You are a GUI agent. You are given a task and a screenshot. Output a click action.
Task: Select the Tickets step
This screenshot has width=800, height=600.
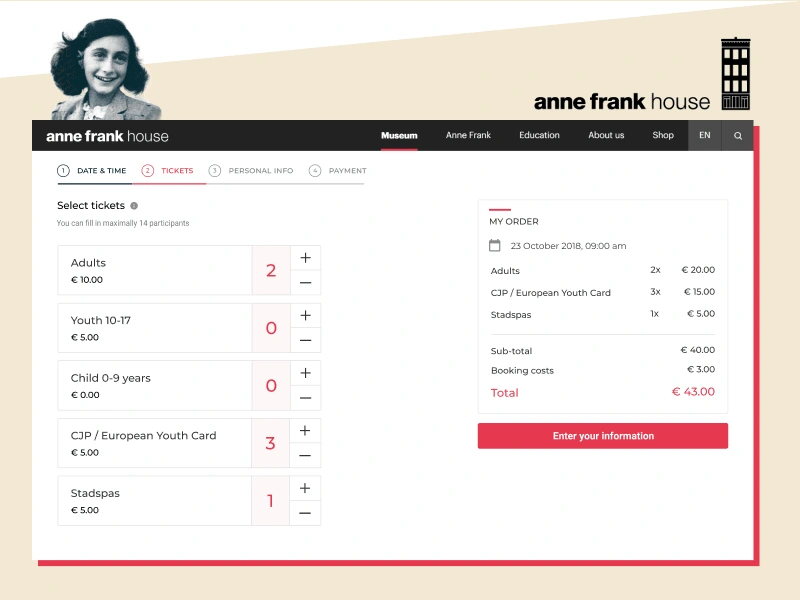[167, 170]
